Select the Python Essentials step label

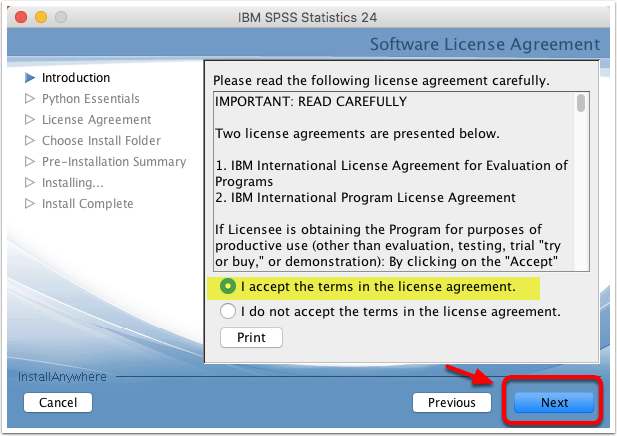coord(91,98)
